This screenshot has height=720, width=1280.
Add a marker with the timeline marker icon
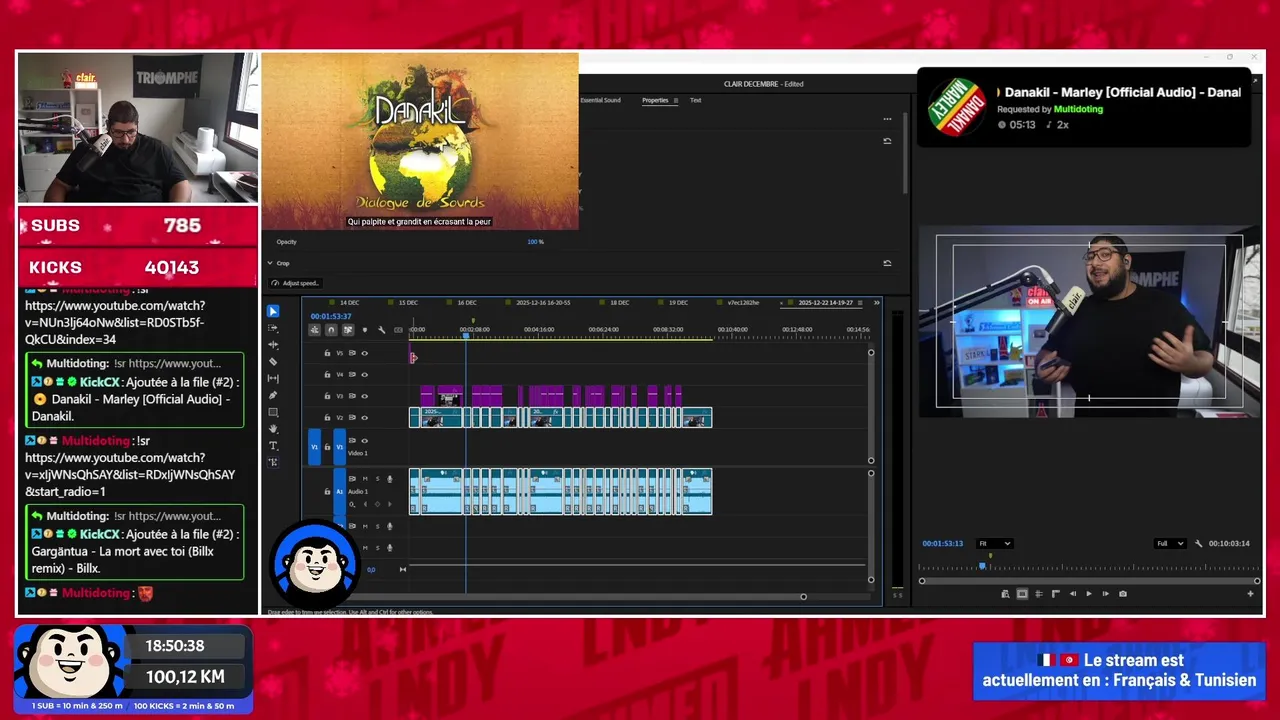[x=364, y=330]
